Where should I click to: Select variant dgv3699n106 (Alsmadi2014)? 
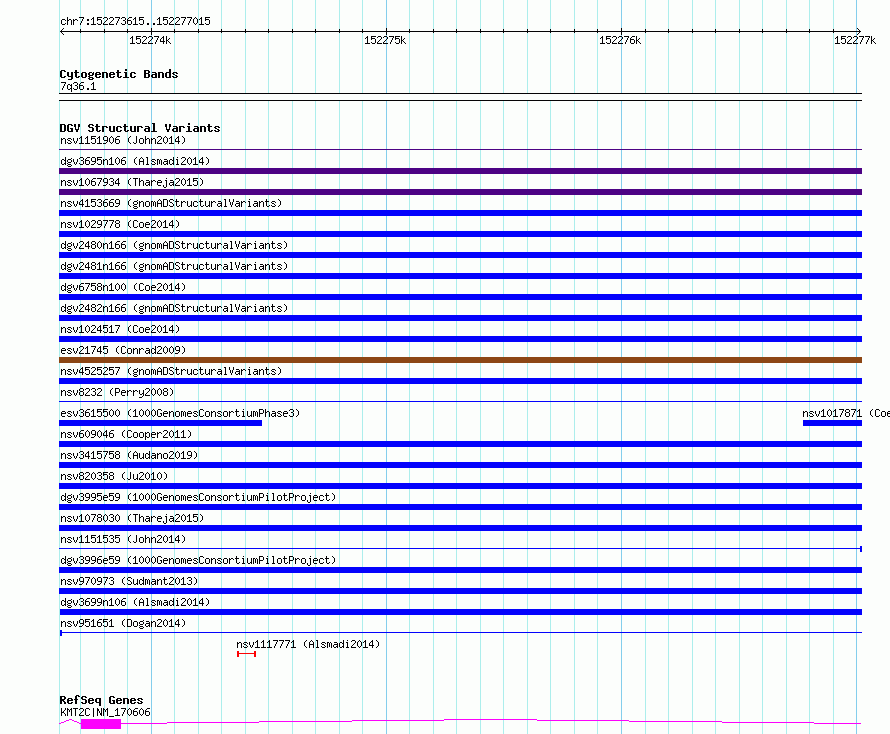click(135, 602)
